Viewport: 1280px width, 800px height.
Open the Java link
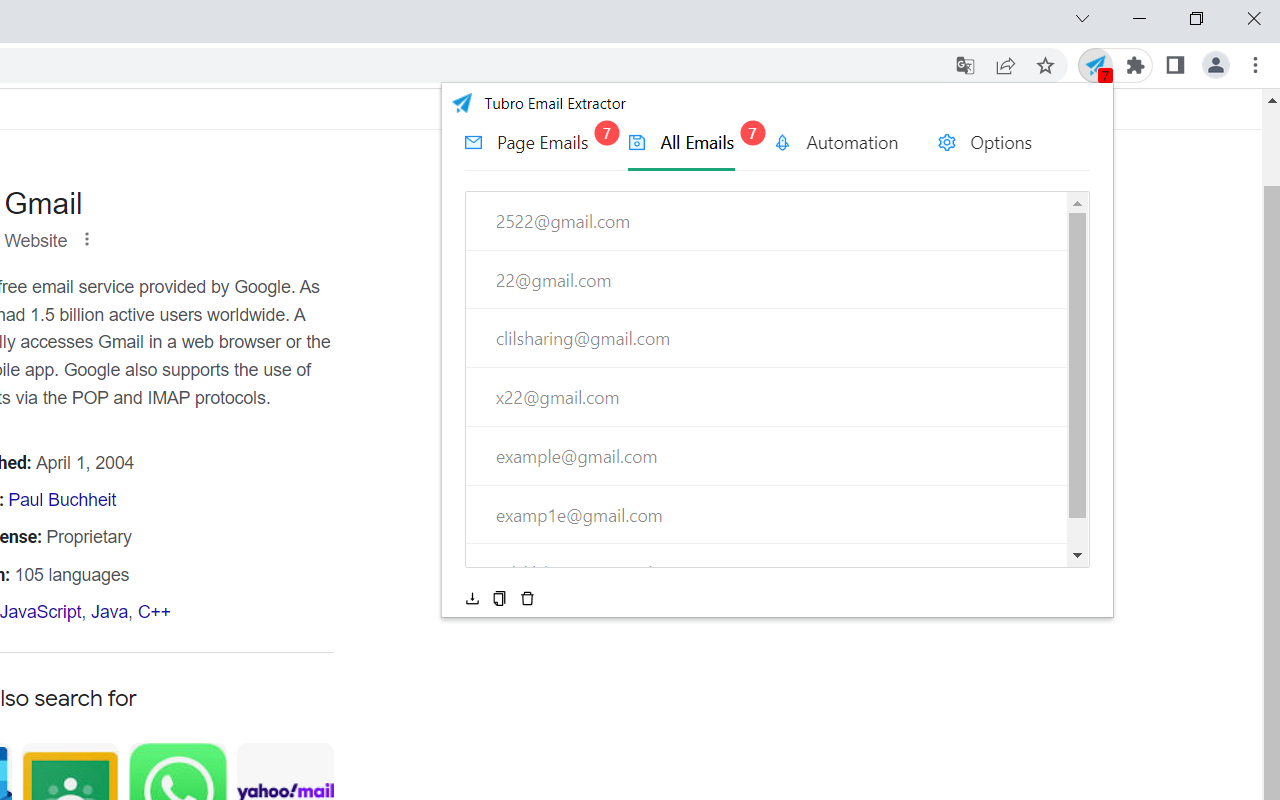point(109,612)
